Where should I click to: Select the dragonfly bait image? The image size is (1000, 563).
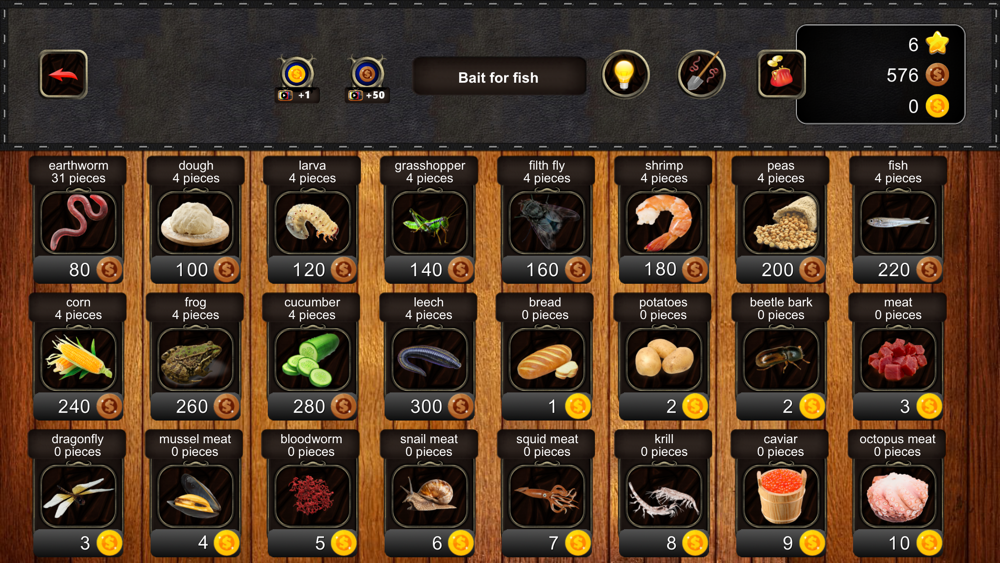(78, 495)
